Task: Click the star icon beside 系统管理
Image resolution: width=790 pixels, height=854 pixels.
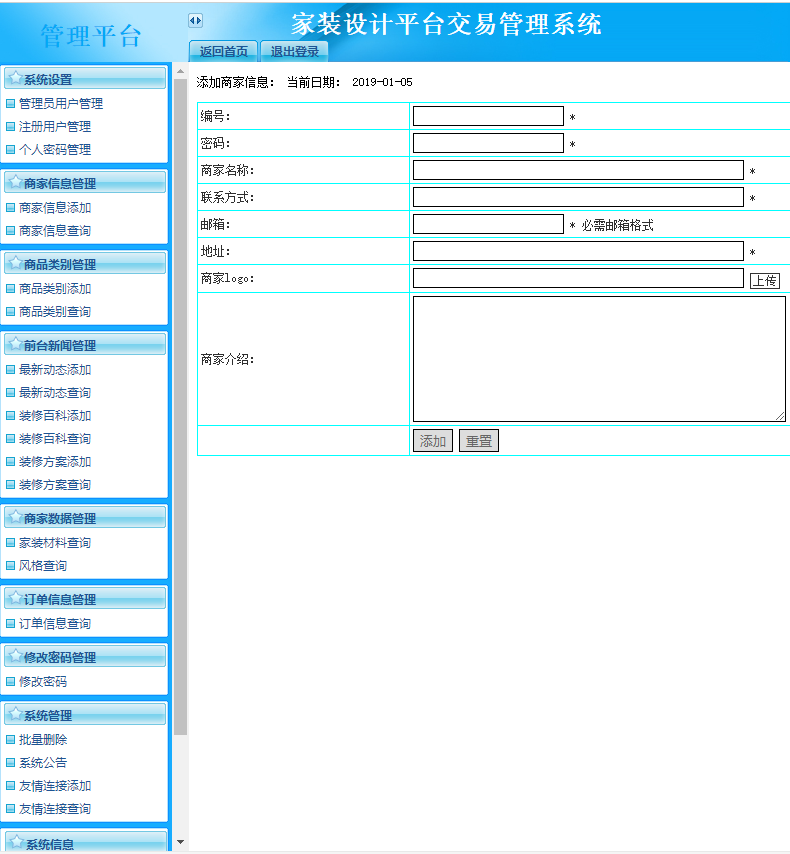Action: coord(15,714)
